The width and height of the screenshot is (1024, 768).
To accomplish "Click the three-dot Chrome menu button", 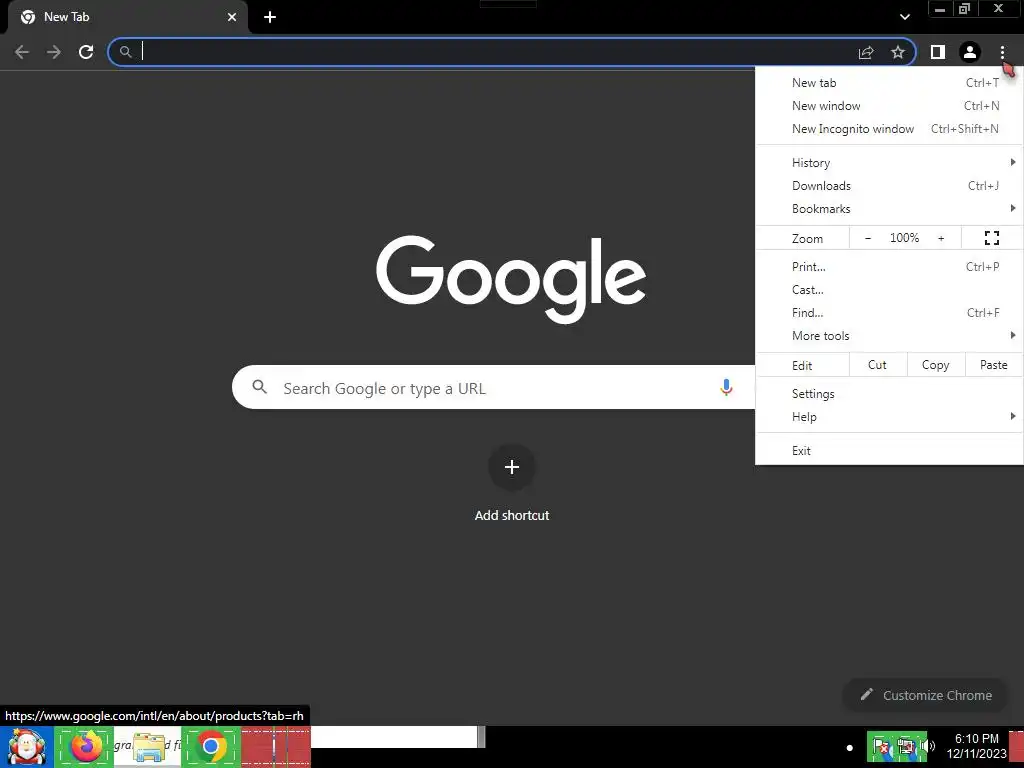I will click(x=1002, y=52).
